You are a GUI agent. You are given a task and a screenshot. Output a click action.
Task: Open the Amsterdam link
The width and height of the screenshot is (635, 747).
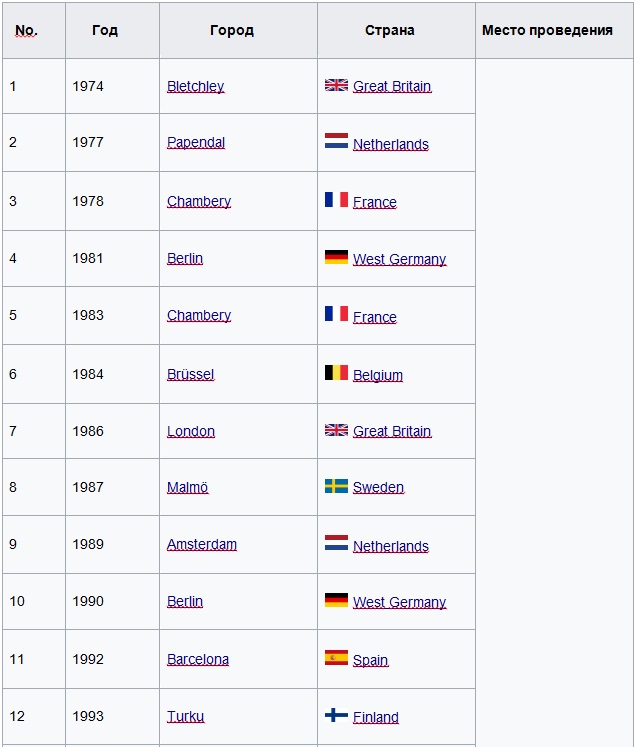point(202,545)
